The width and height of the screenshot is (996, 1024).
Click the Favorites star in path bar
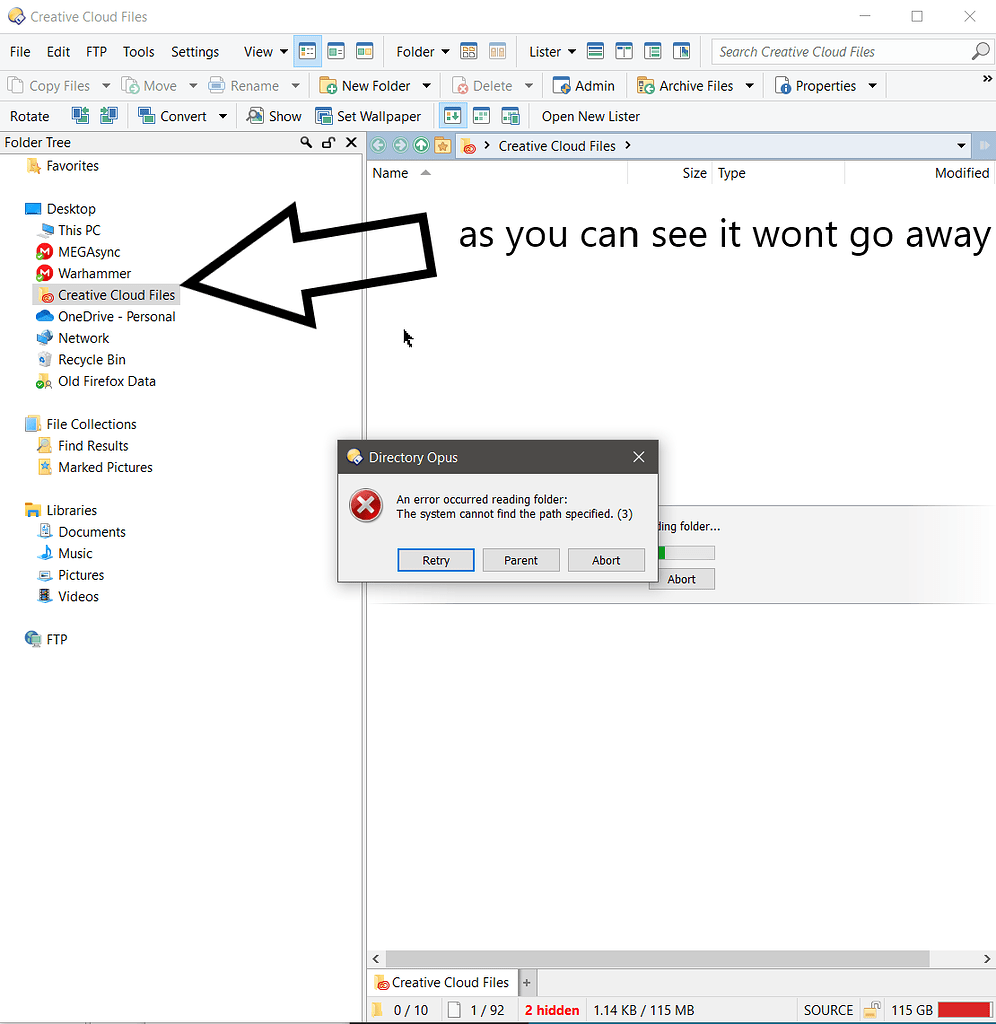point(442,146)
